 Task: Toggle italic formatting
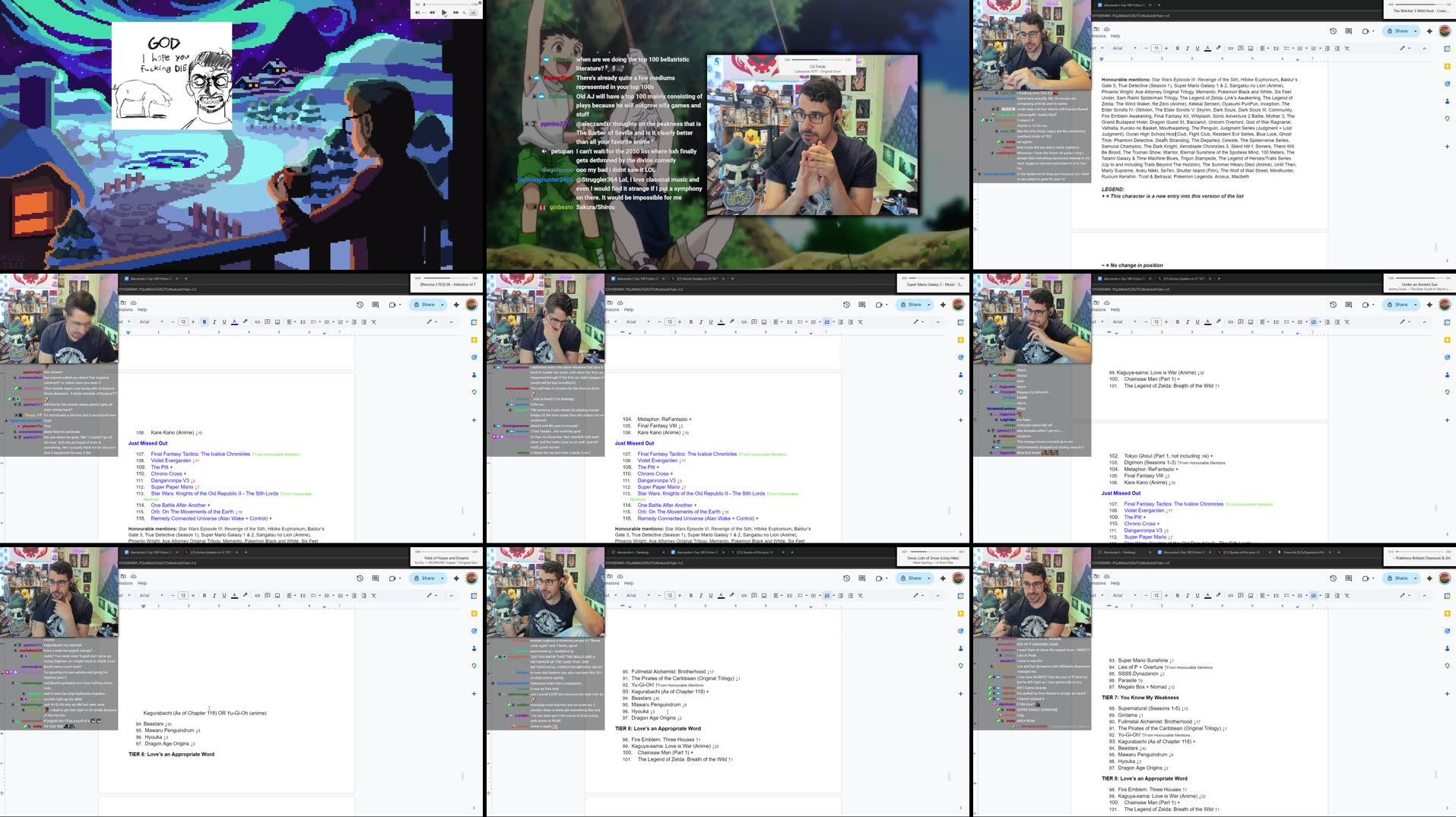point(1187,48)
